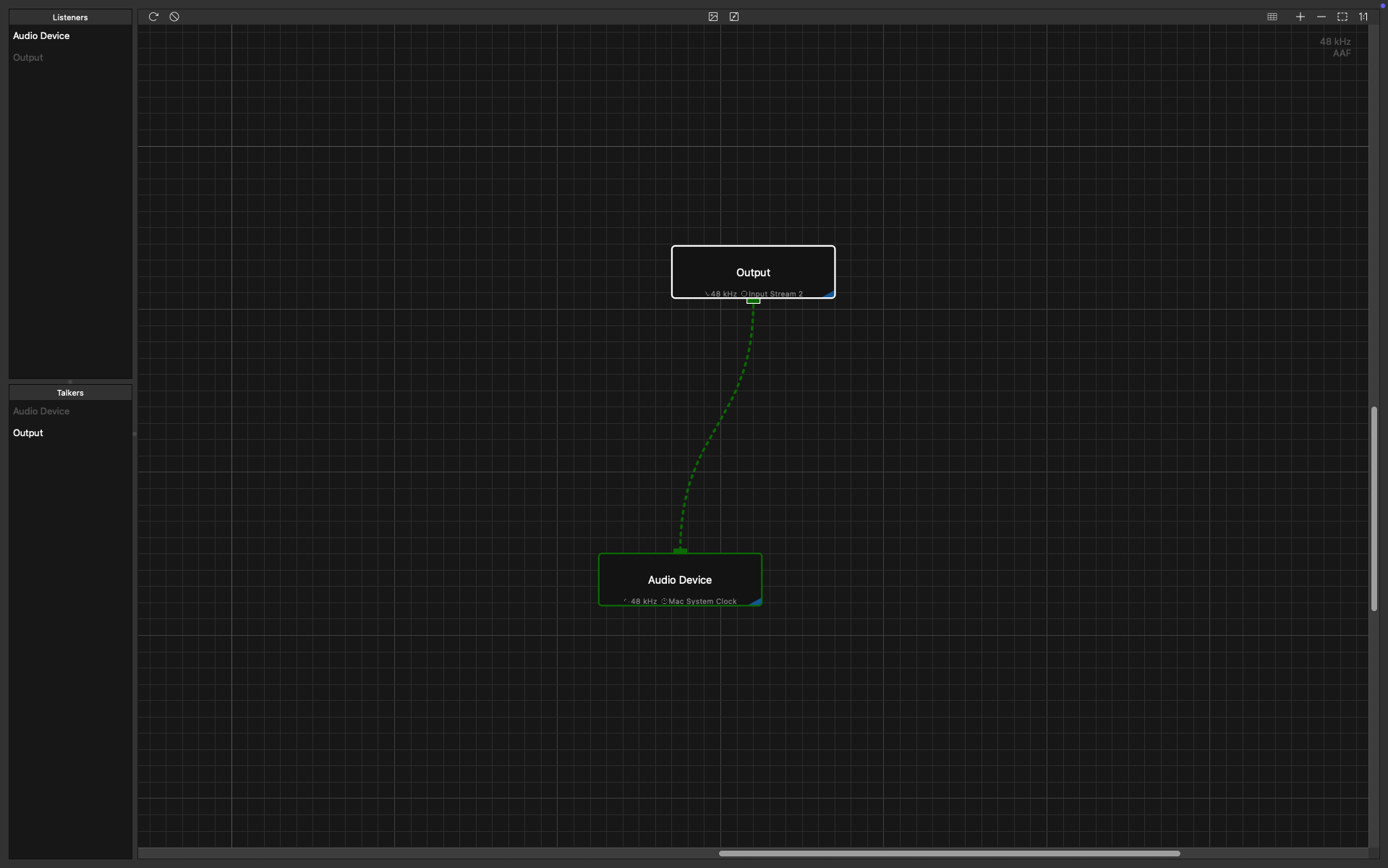Viewport: 1388px width, 868px height.
Task: Click the divider handle between Listeners and Talkers
Action: (x=70, y=381)
